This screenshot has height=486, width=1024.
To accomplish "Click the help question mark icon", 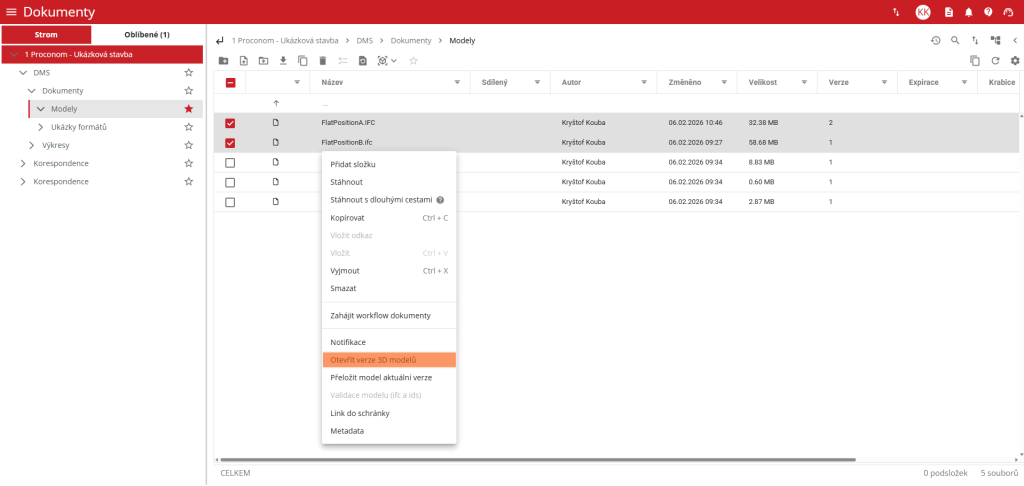I will point(988,12).
